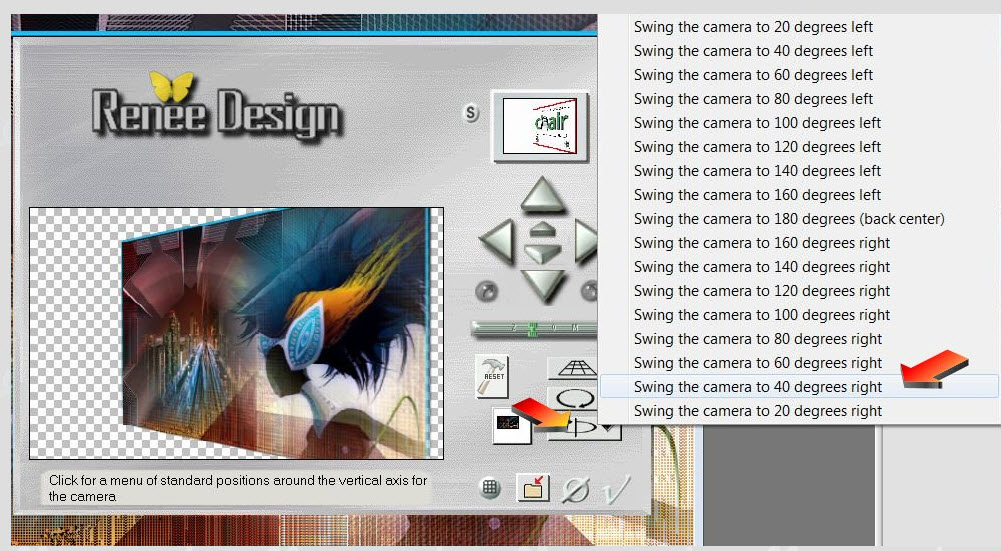Click the green zoom slider handle
Screen dimensions: 1001x551
click(x=532, y=329)
